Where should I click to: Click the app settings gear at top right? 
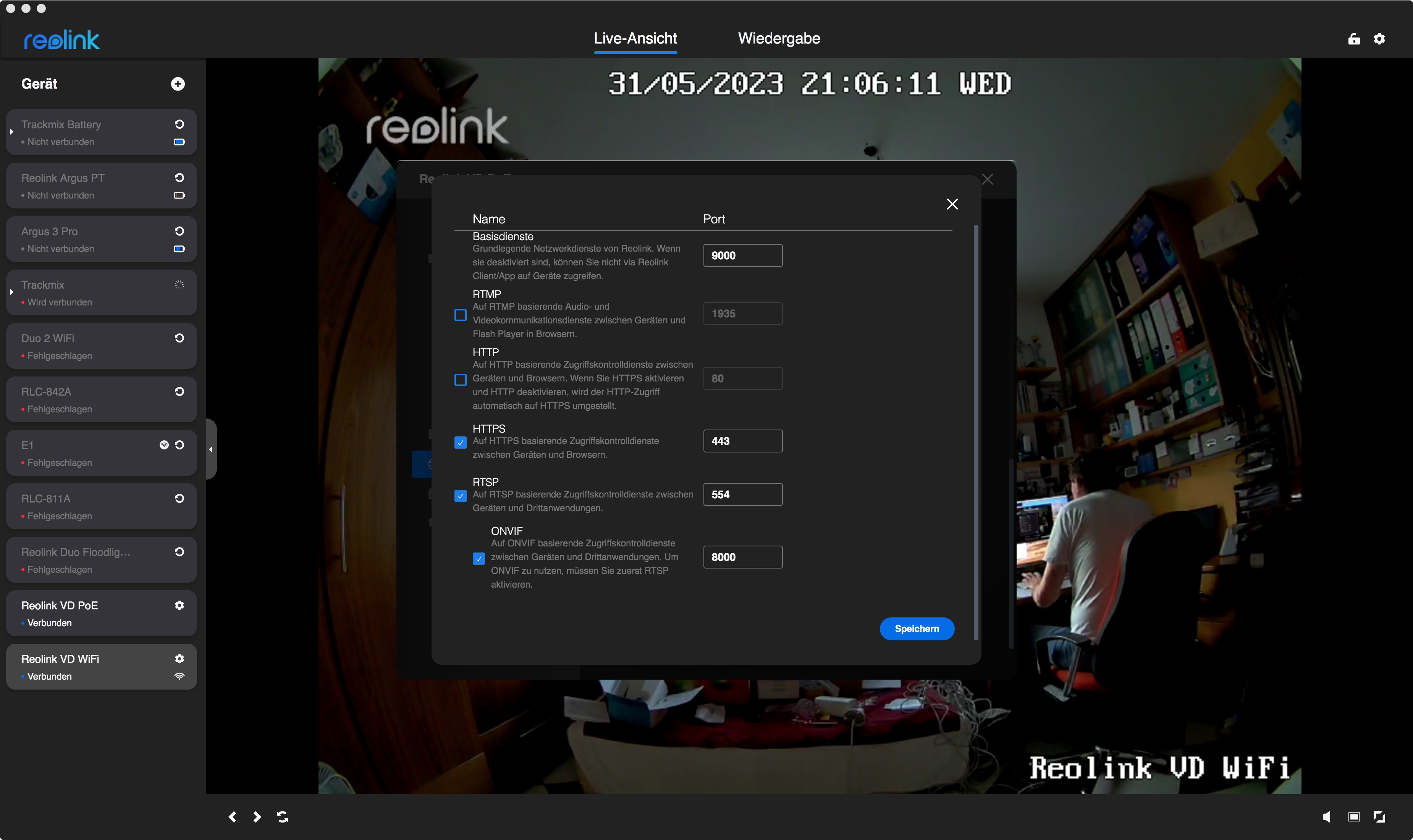[x=1379, y=39]
